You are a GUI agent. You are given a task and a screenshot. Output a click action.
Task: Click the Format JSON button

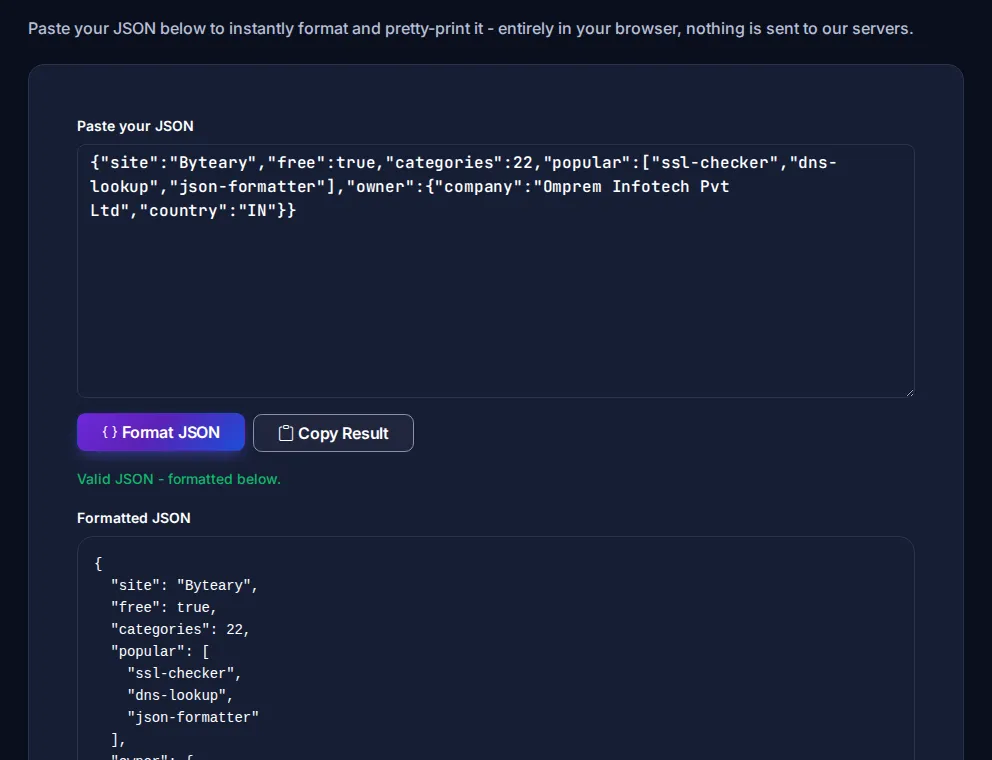(x=161, y=432)
